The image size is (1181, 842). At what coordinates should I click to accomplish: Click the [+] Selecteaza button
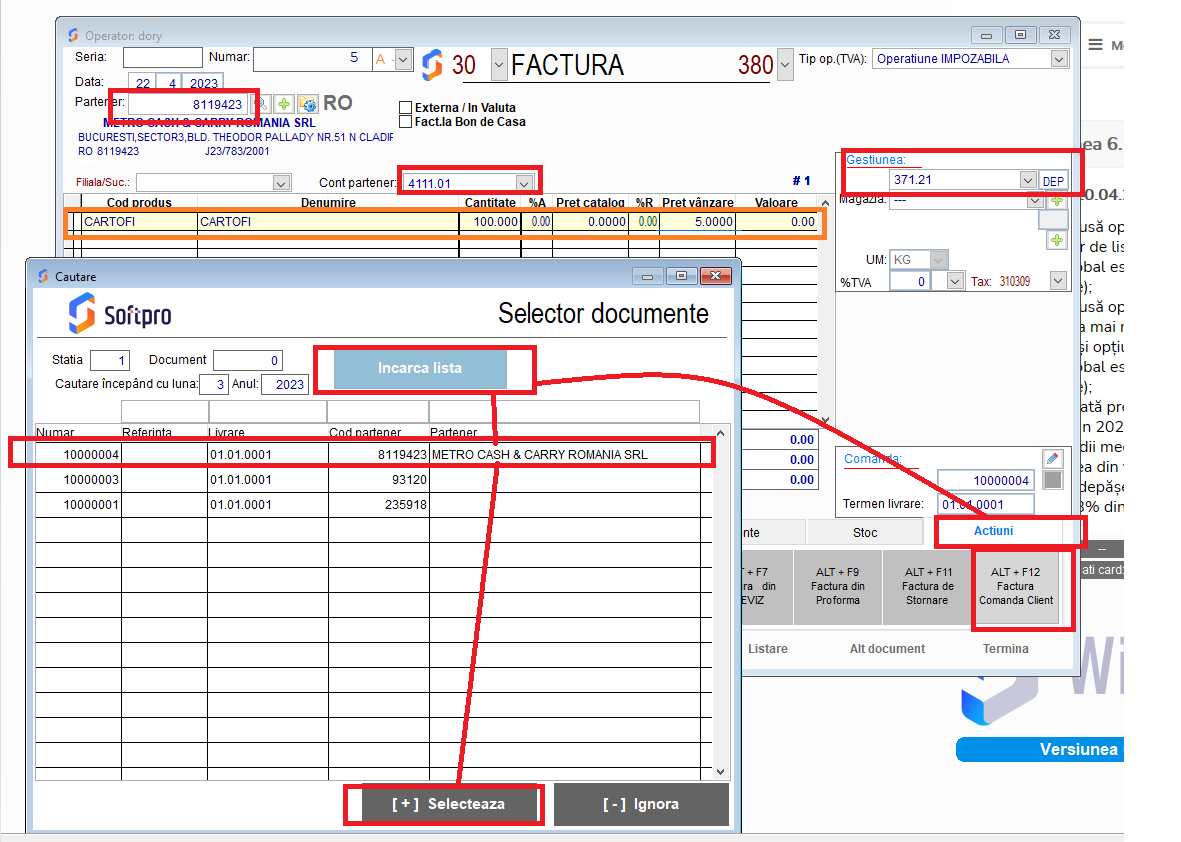(x=448, y=804)
